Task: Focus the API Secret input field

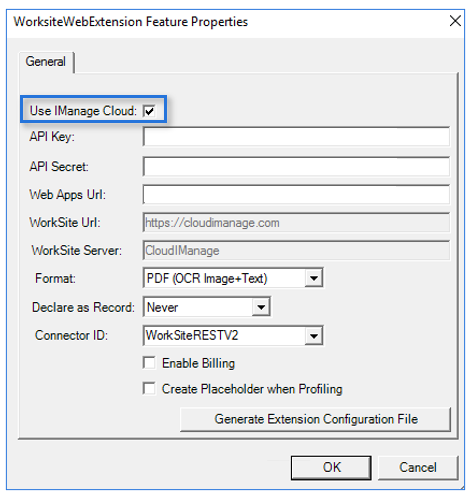Action: click(x=296, y=166)
